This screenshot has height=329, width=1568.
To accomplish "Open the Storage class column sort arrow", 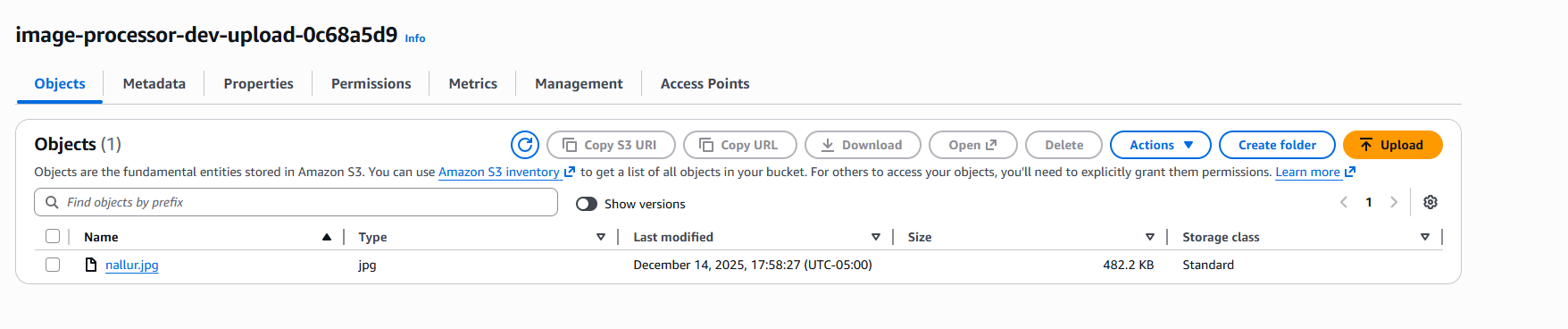I will (1425, 237).
